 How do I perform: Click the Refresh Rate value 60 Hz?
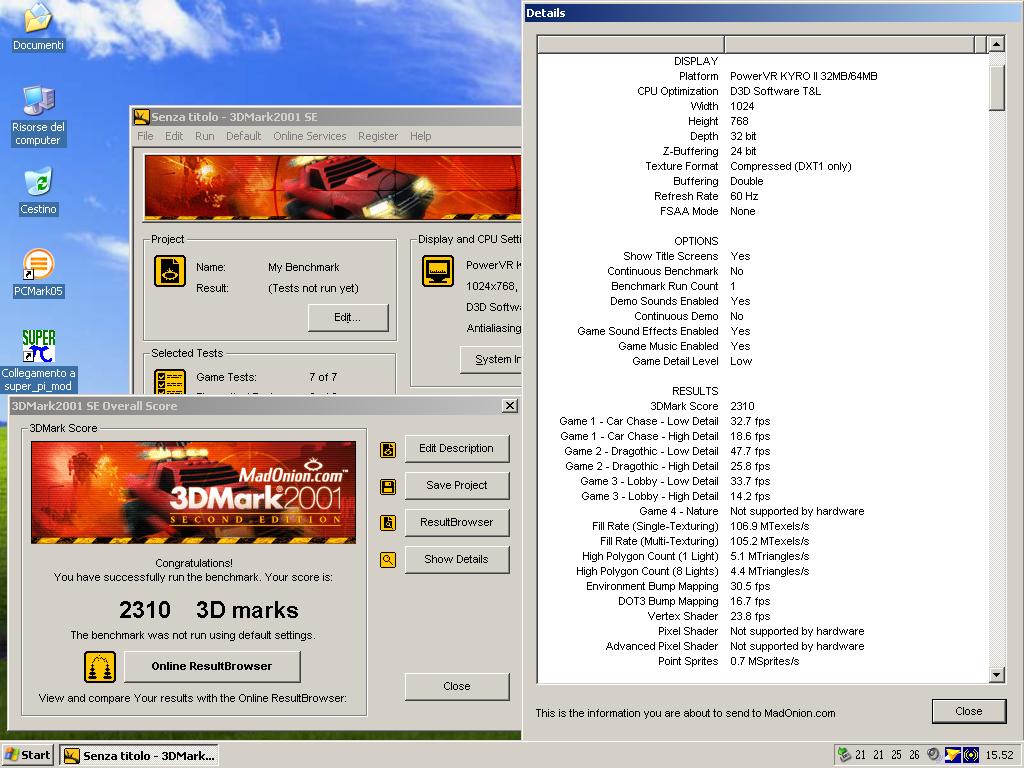[x=744, y=197]
